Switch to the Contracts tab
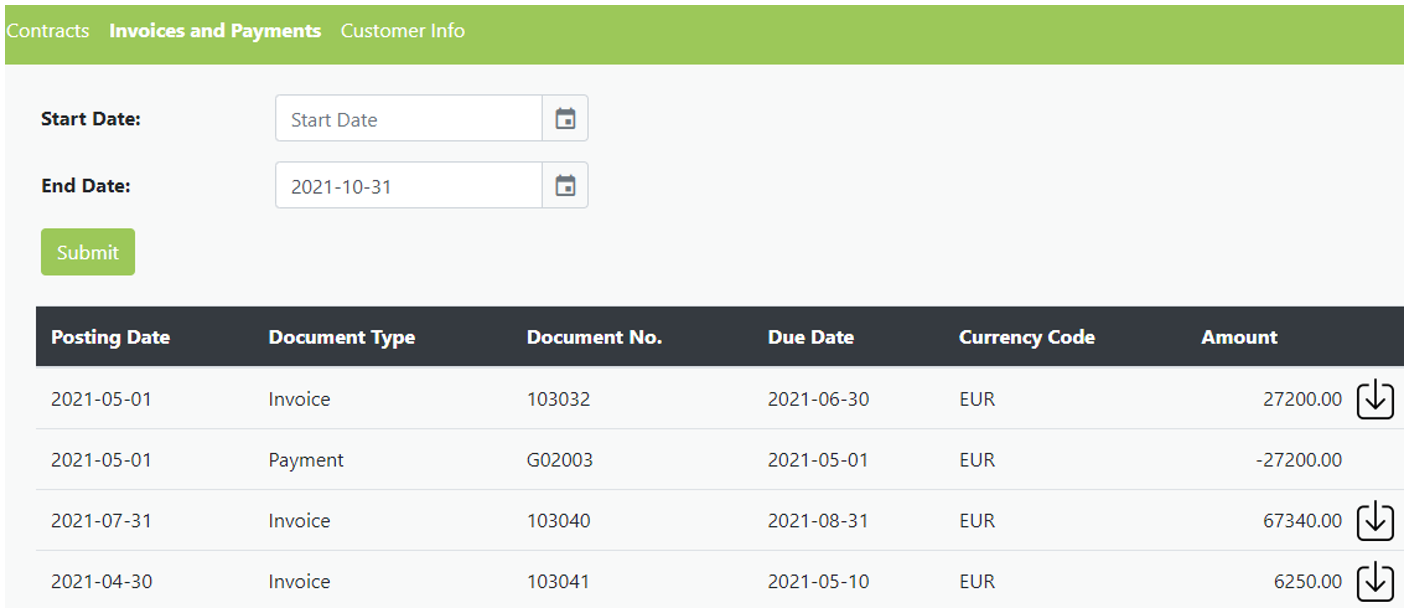Screen dimensions: 1410x616 tap(47, 31)
